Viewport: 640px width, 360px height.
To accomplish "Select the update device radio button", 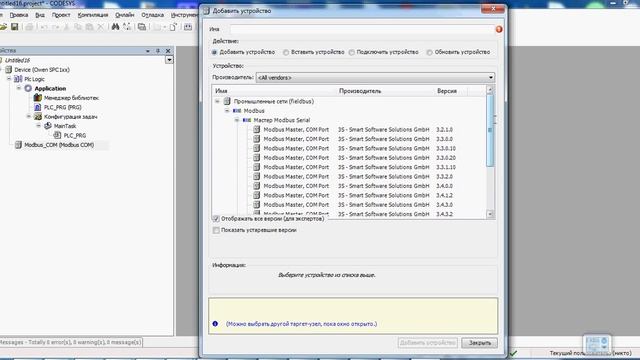I will click(x=429, y=52).
